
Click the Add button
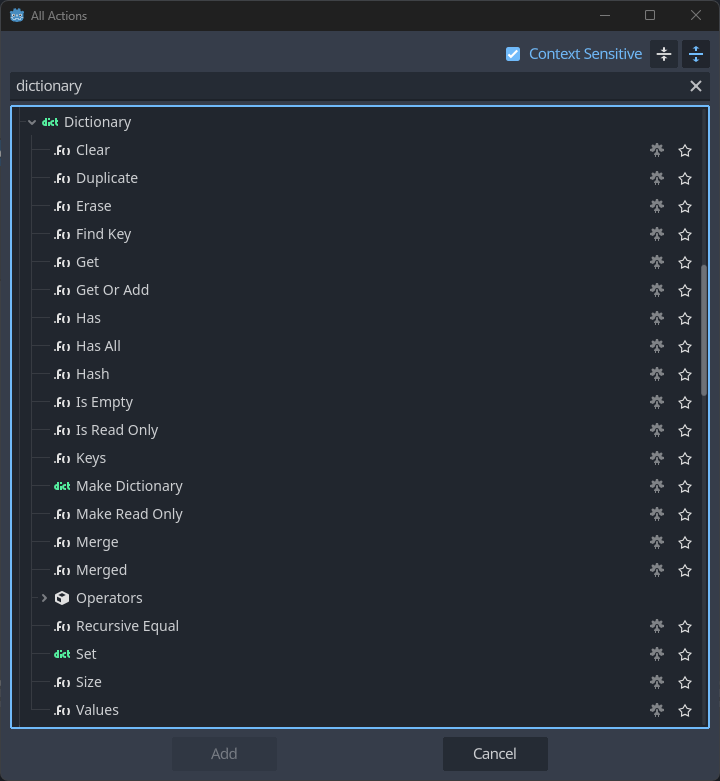coord(224,754)
